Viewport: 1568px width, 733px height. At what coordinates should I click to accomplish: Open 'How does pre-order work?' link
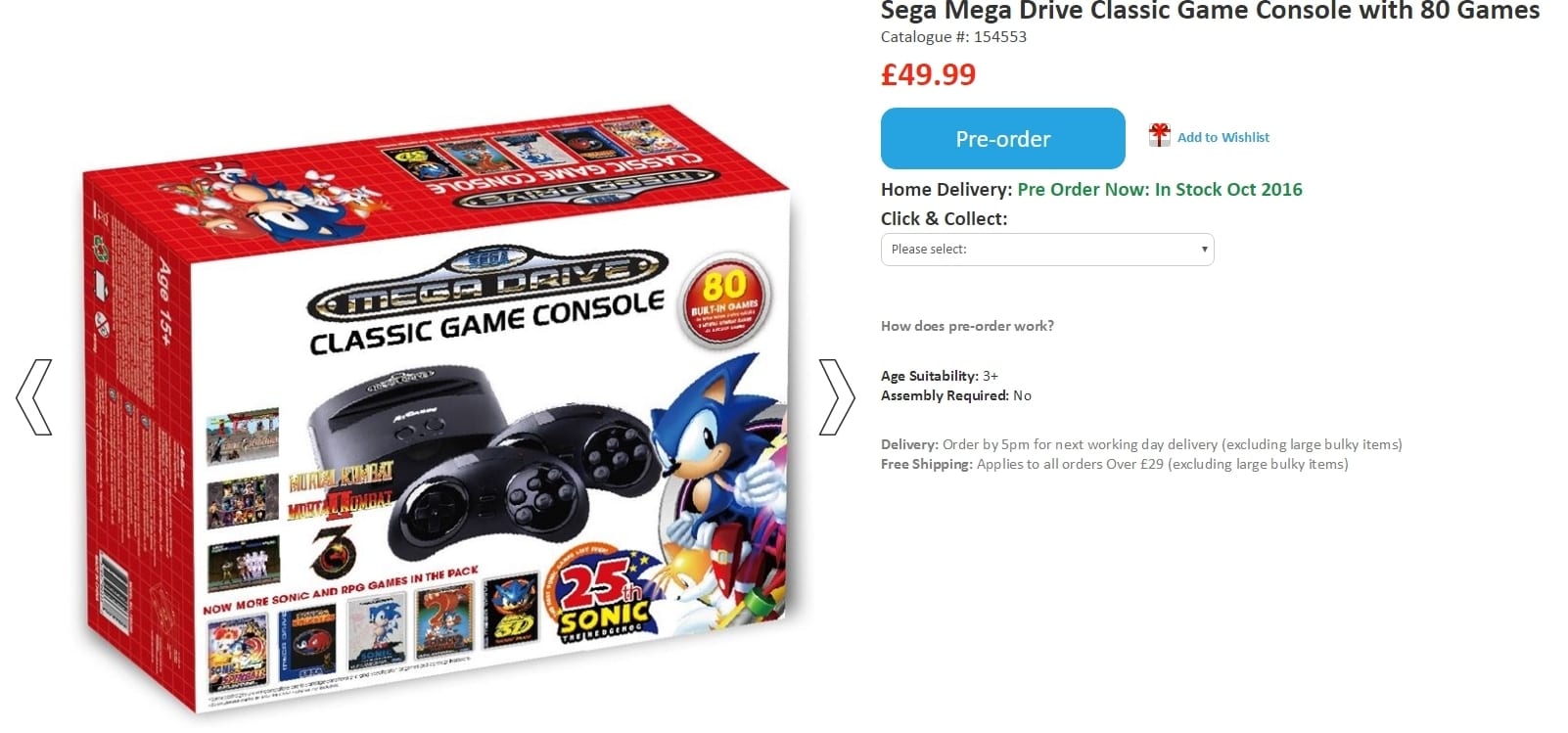tap(967, 326)
